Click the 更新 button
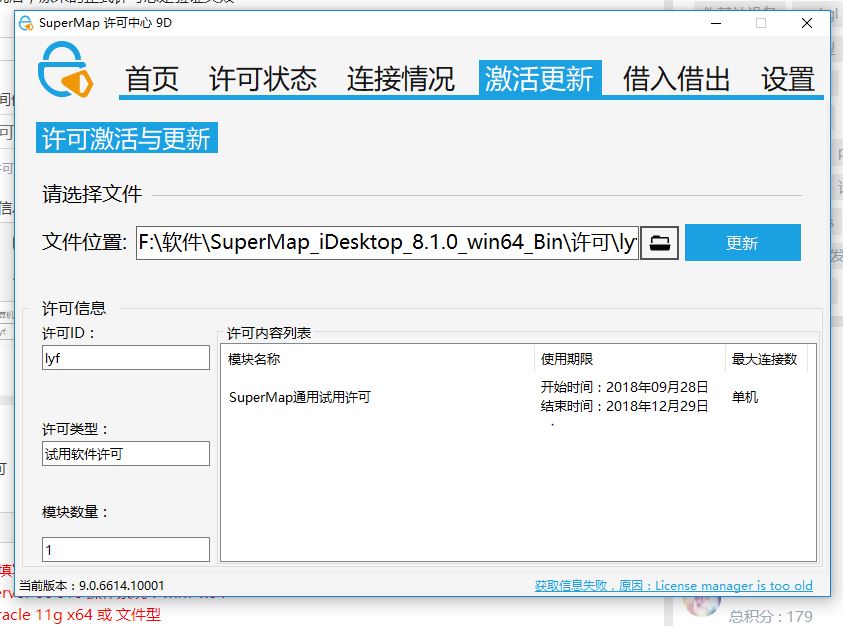The image size is (843, 626). tap(742, 243)
